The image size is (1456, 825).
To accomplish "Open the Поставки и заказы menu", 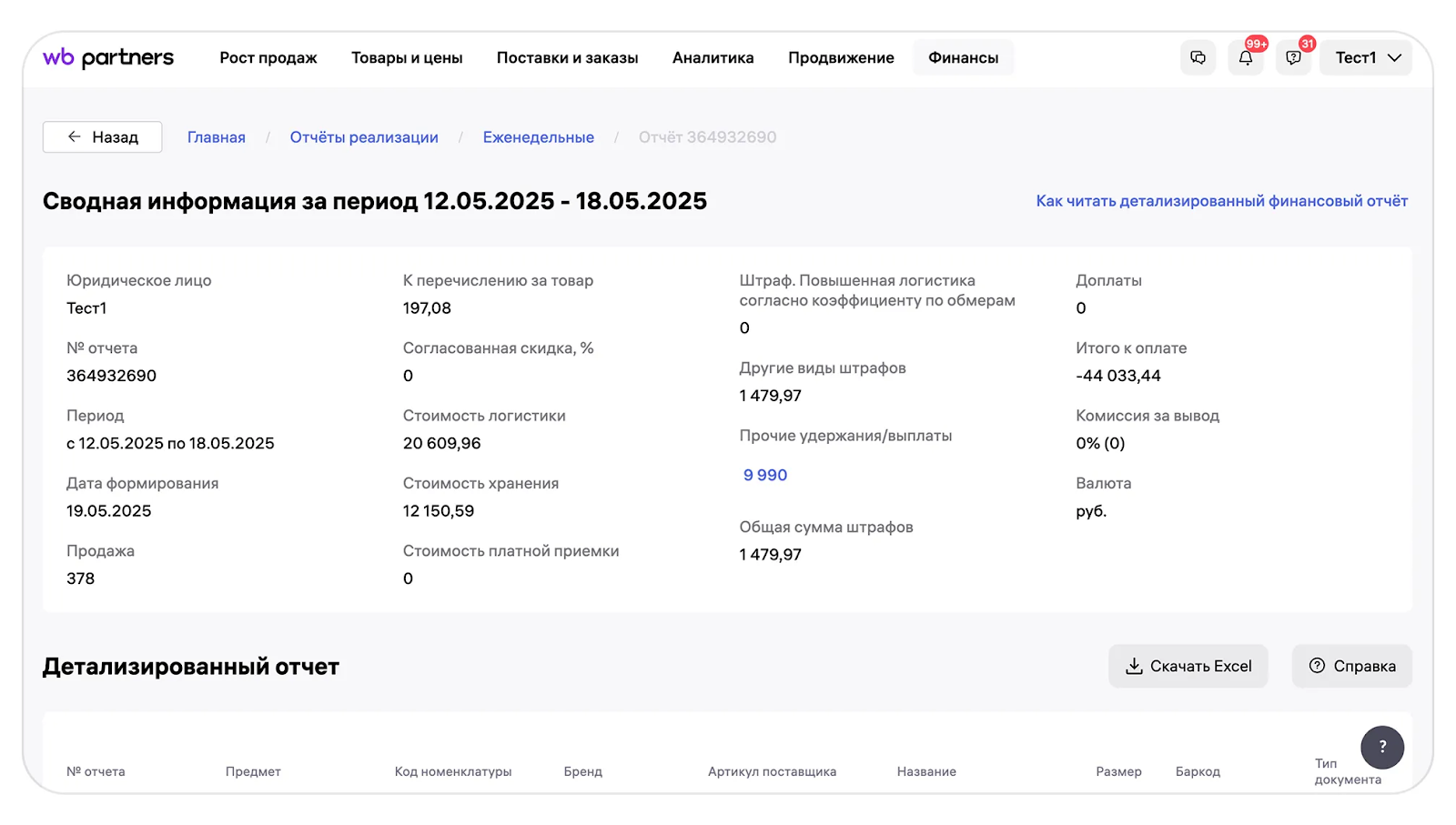I will [568, 57].
